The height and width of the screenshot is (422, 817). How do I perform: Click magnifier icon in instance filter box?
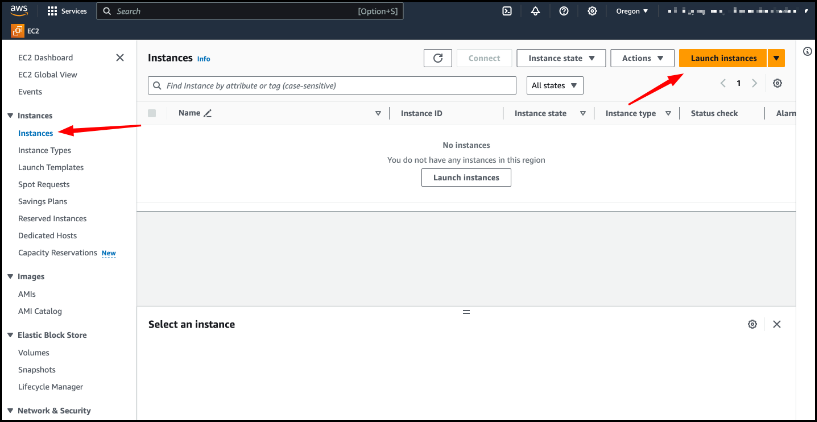click(157, 85)
